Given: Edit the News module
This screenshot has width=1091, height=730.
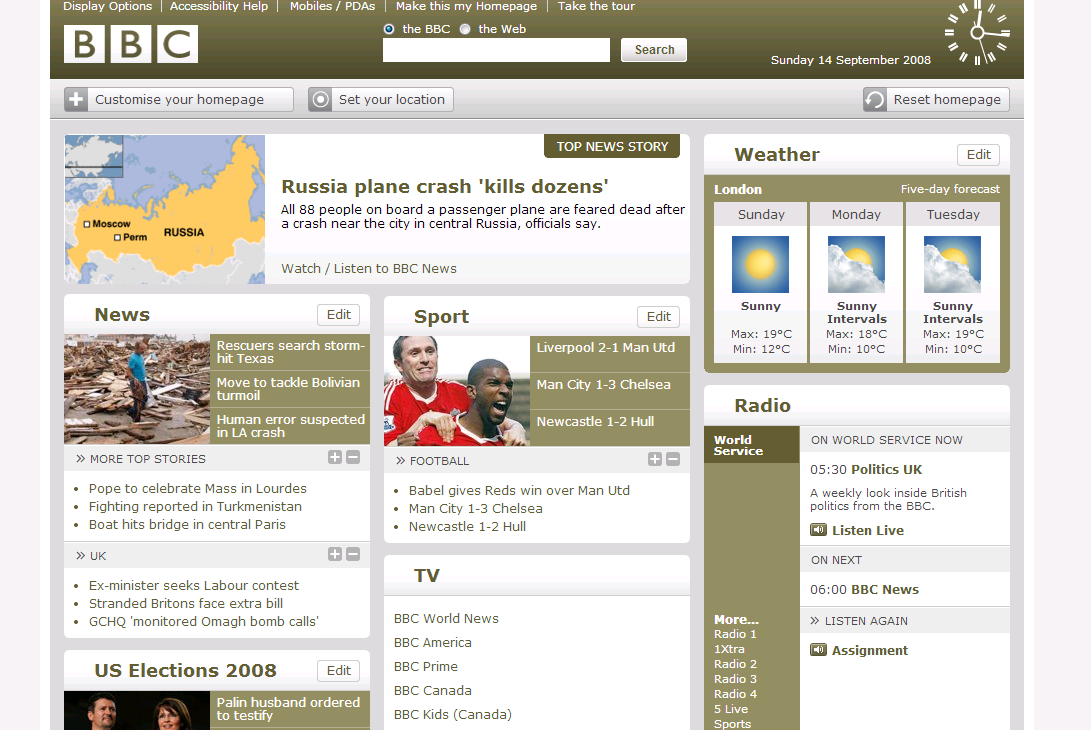Looking at the screenshot, I should pos(339,315).
